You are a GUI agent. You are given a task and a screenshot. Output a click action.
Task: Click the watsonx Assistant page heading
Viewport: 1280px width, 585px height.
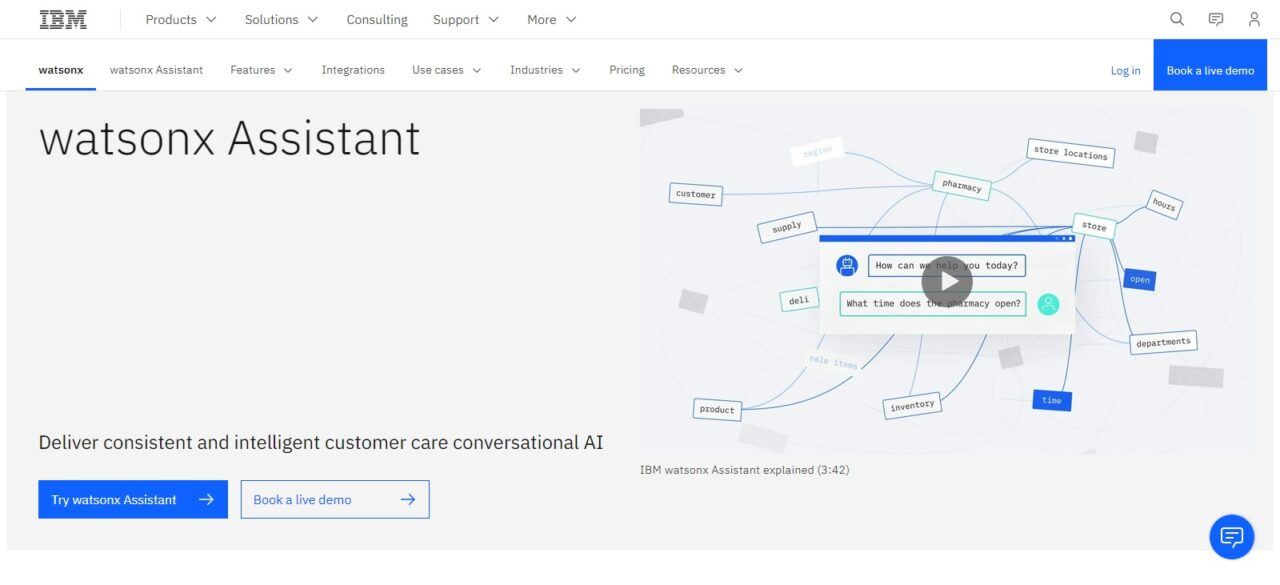pos(230,139)
